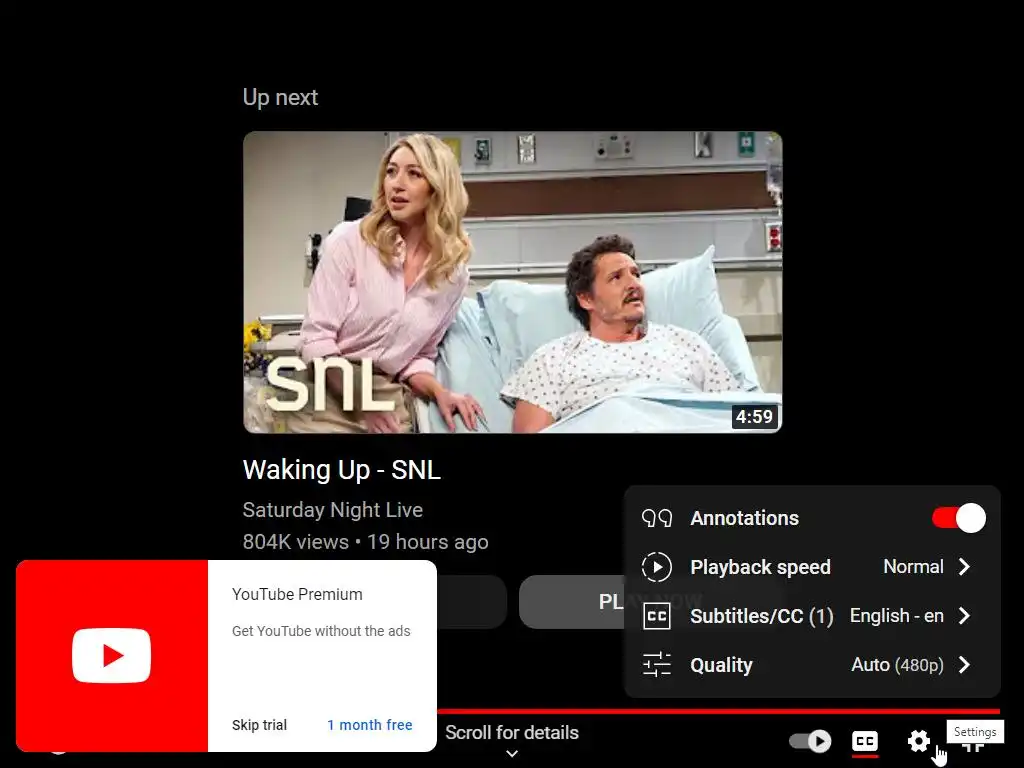Click the Playback speed circle icon

(x=656, y=567)
